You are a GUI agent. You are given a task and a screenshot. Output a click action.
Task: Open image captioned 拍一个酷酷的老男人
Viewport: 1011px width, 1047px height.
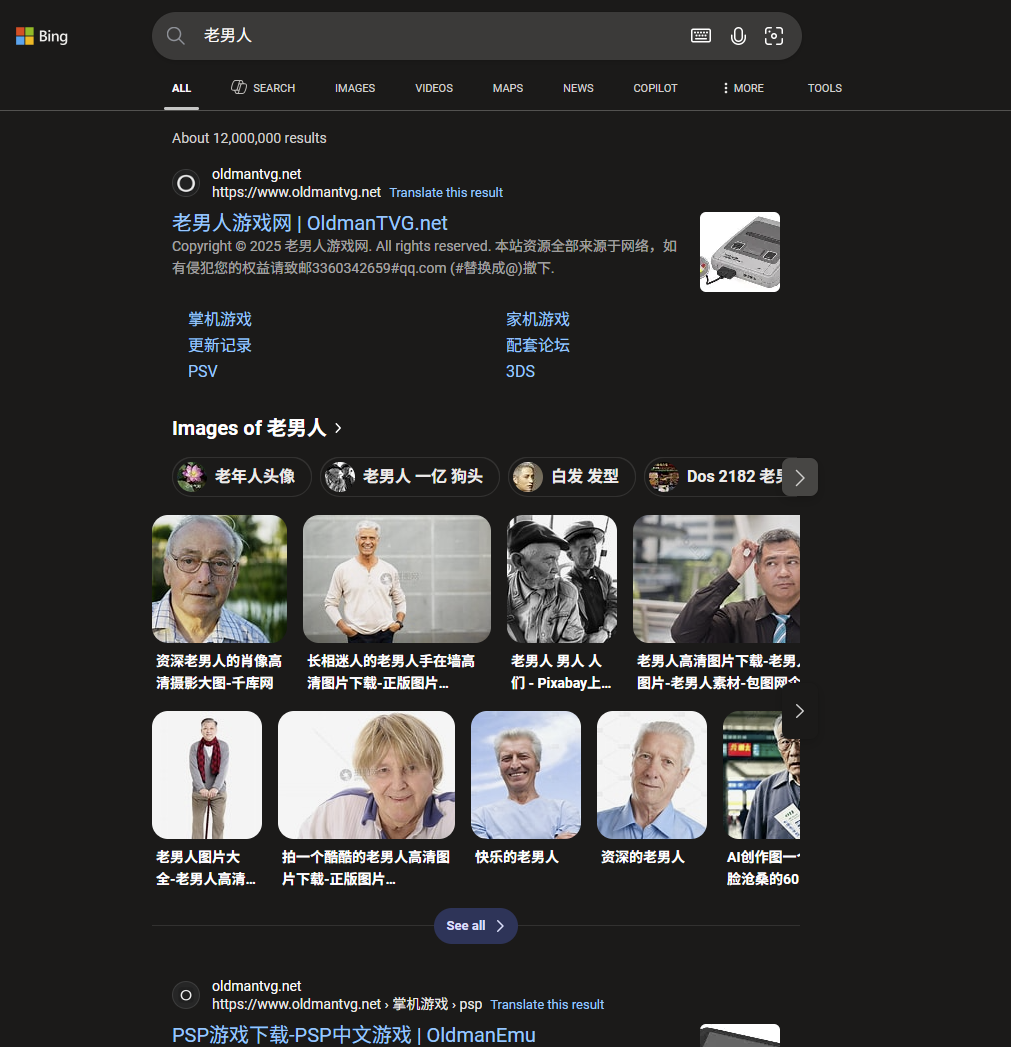pos(366,775)
